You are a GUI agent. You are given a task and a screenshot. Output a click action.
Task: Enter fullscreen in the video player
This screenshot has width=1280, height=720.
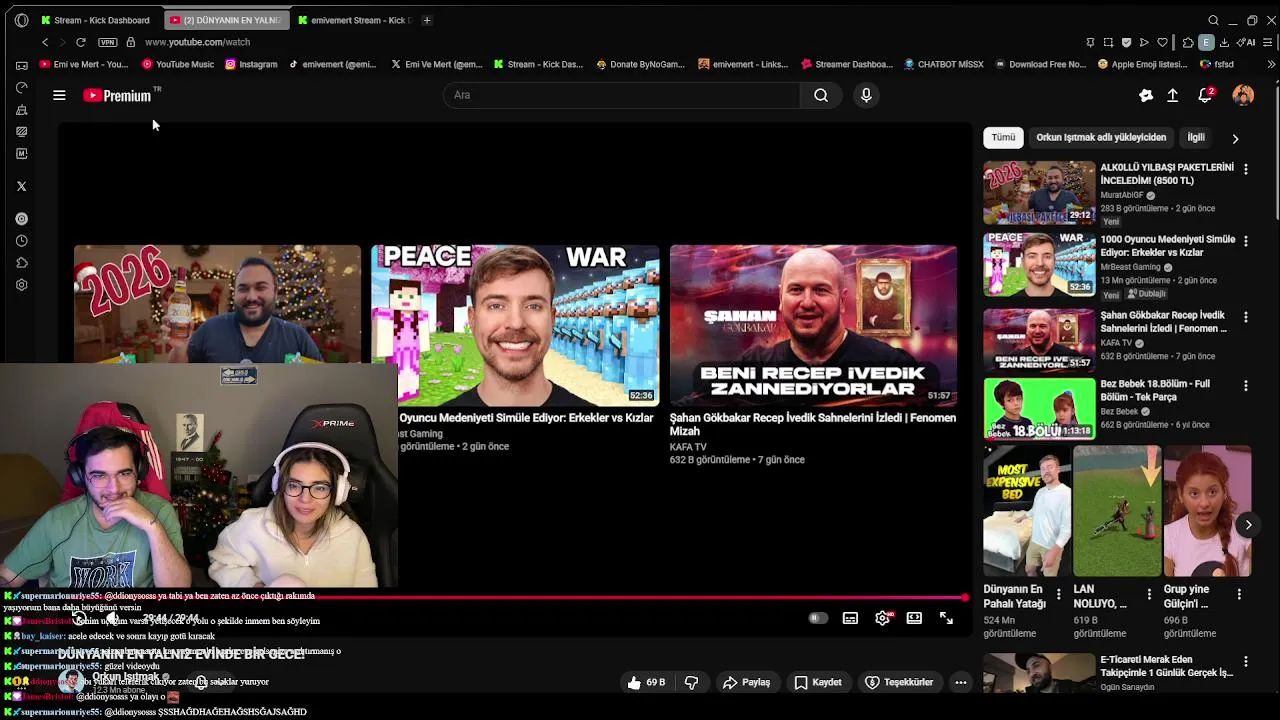point(946,618)
